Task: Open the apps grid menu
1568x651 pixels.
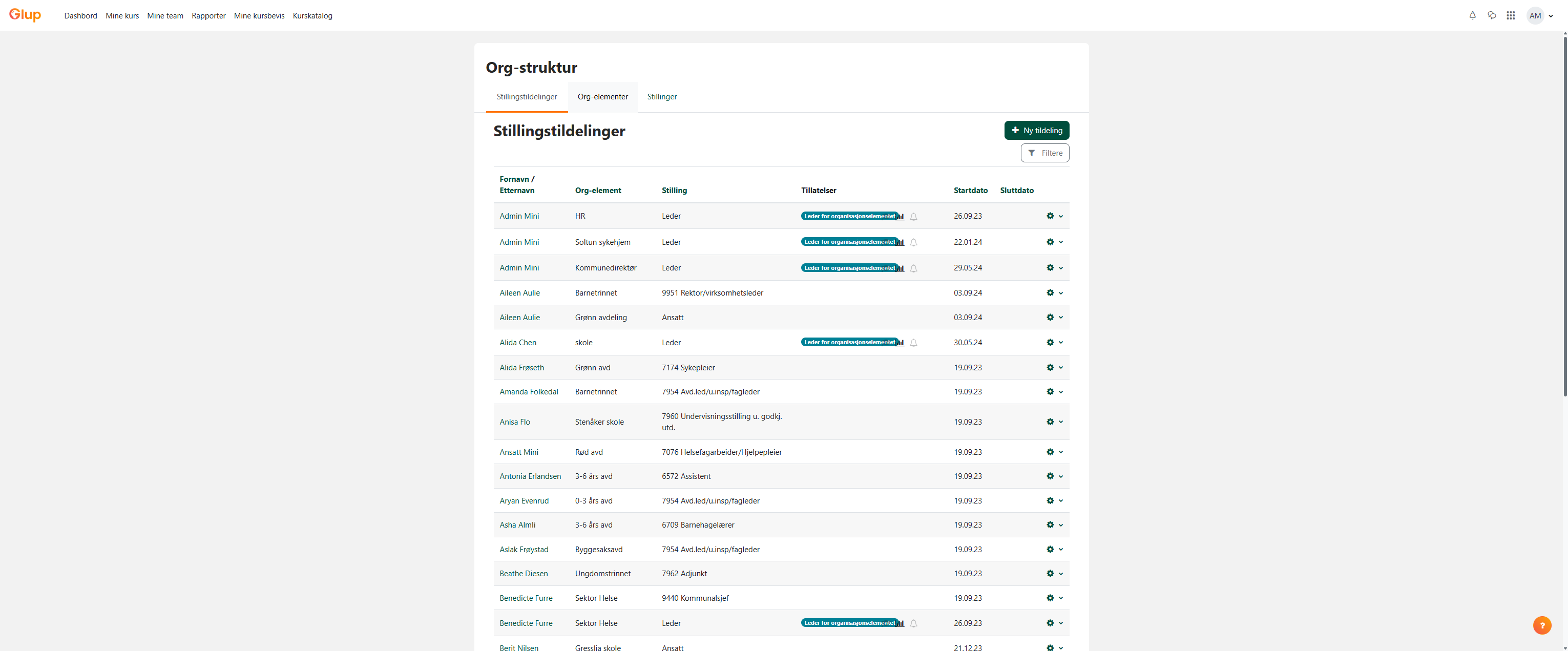Action: [x=1510, y=16]
